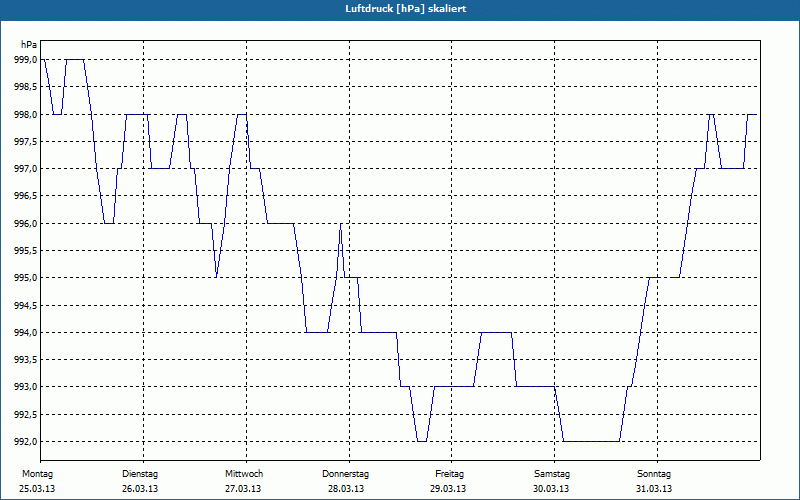Image resolution: width=800 pixels, height=500 pixels.
Task: Click the date 26.03.13
Action: [140, 489]
